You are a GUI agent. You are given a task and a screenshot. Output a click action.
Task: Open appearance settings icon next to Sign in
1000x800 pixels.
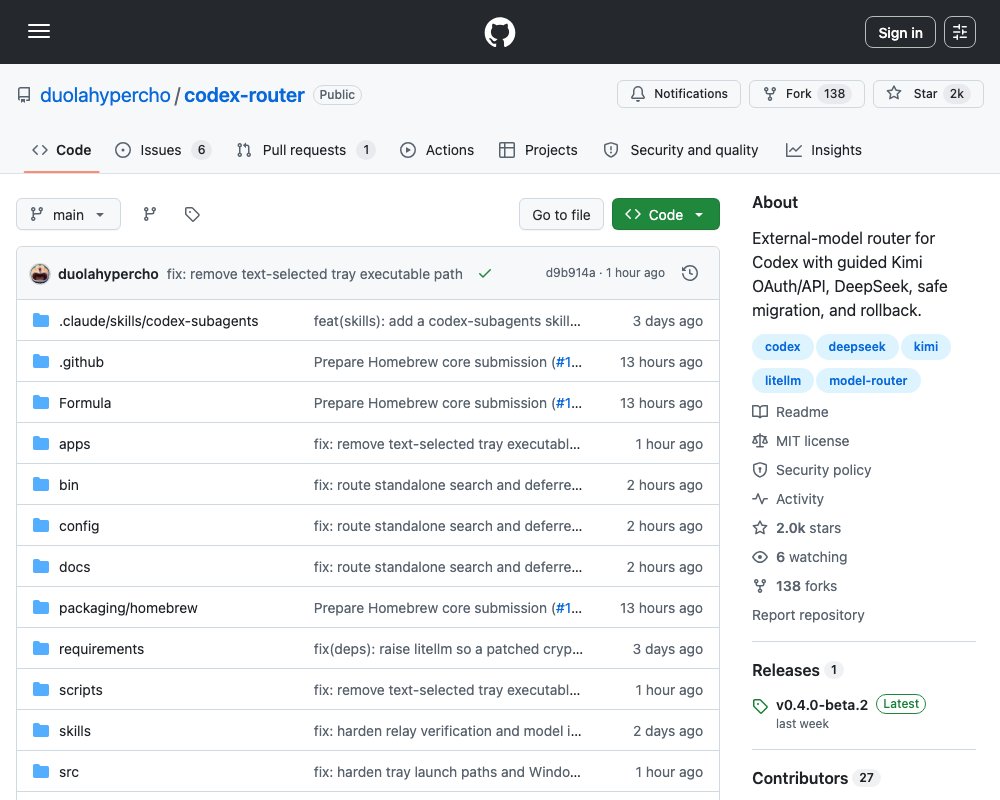pos(960,32)
